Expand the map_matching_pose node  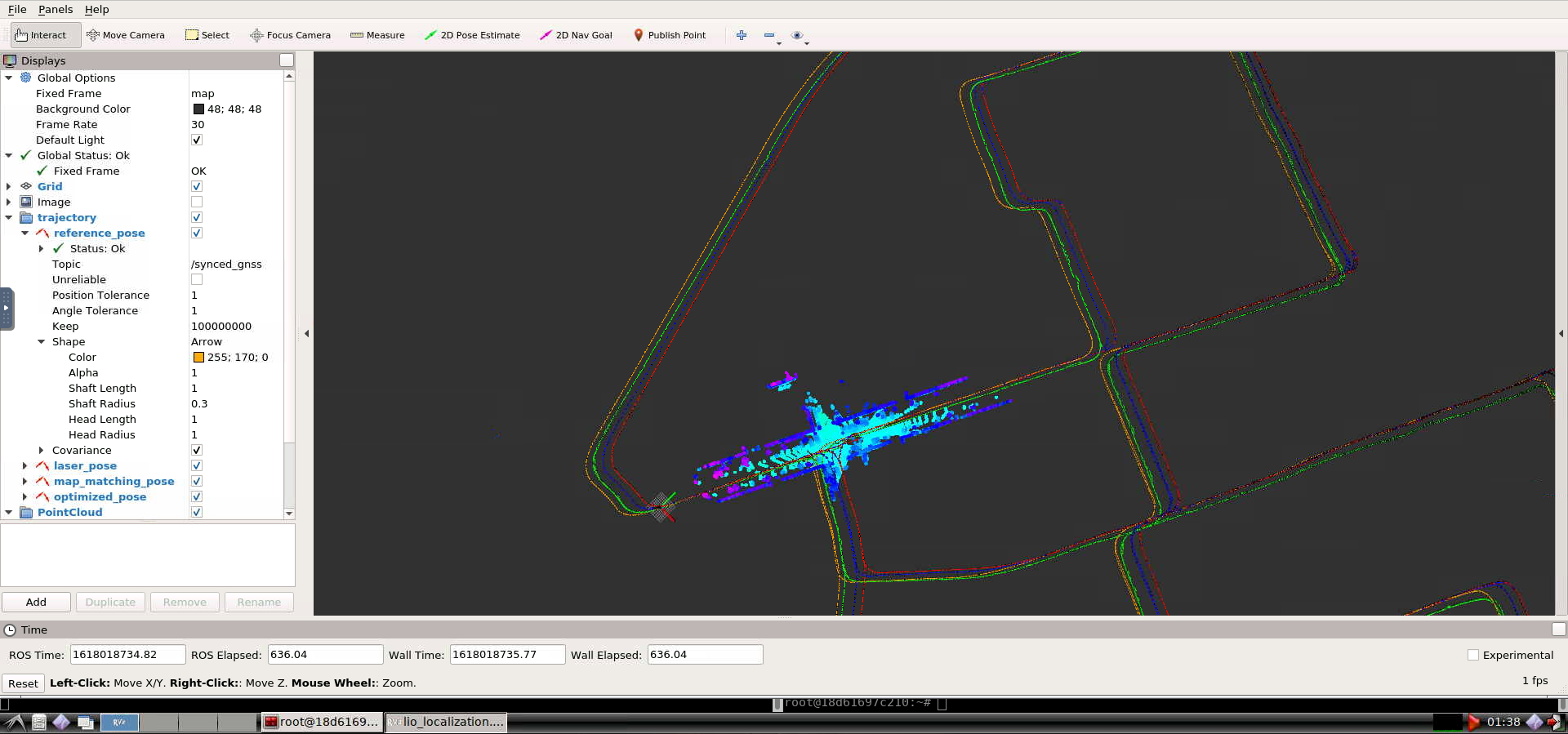coord(25,481)
